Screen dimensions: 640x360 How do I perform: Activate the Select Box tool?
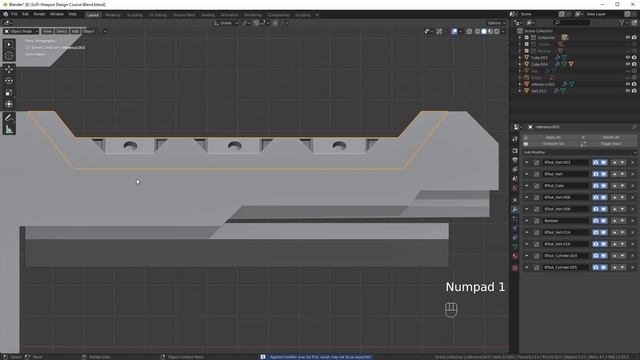point(9,44)
